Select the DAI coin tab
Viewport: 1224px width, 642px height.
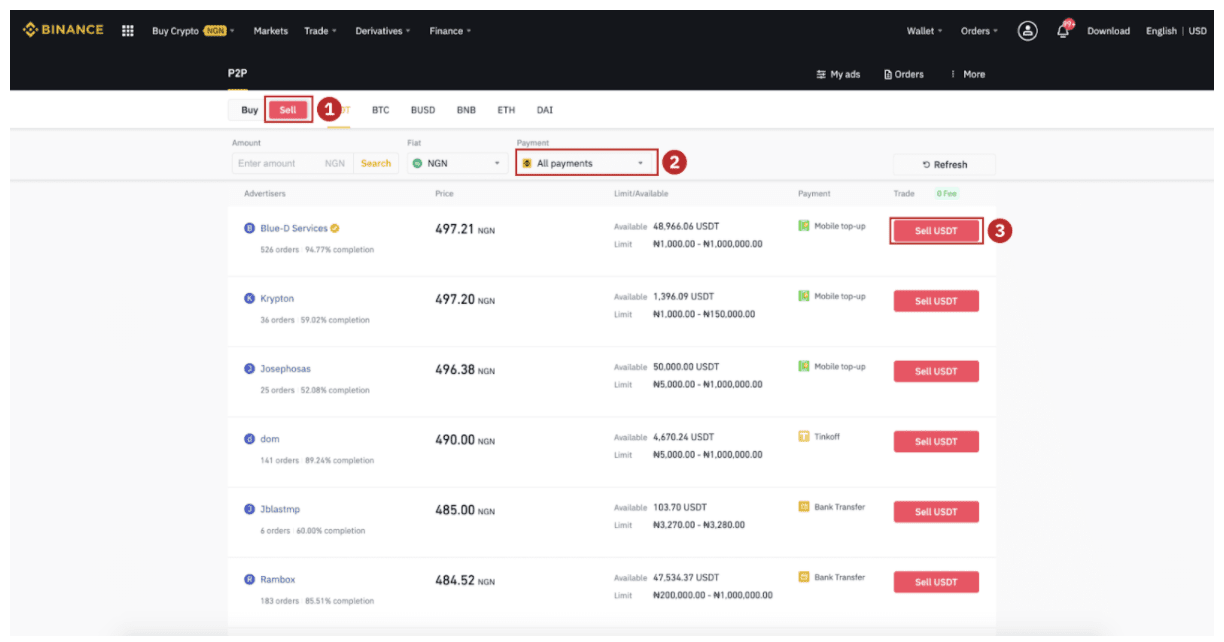coord(544,110)
